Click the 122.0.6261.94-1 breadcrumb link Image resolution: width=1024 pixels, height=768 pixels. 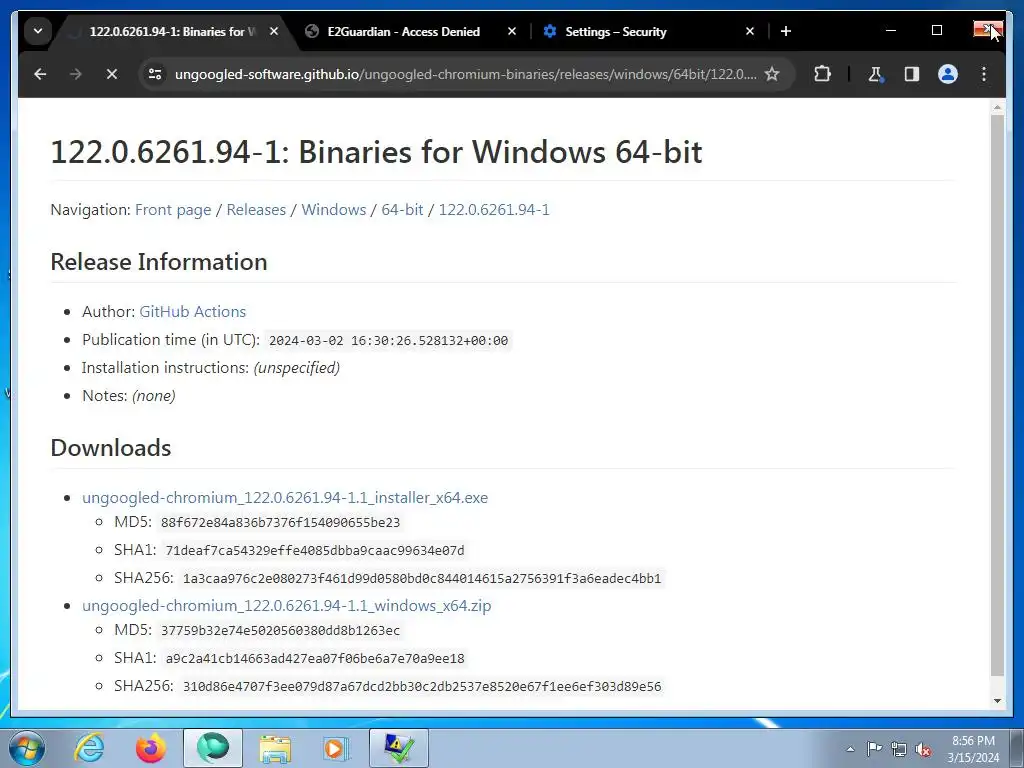[494, 210]
